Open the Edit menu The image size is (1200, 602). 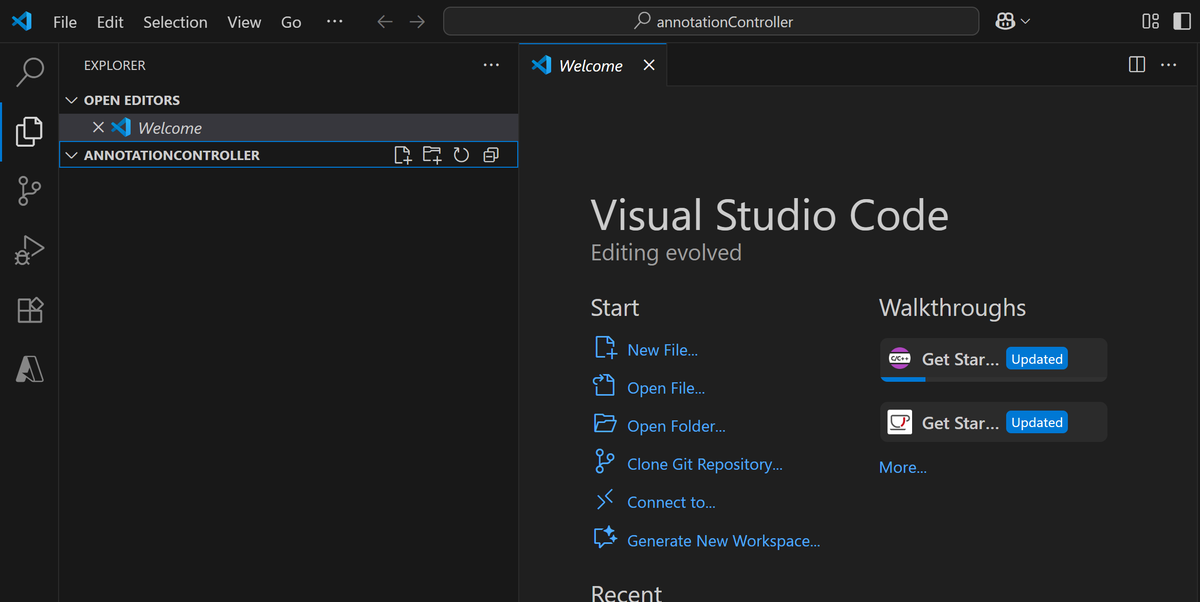[x=110, y=22]
